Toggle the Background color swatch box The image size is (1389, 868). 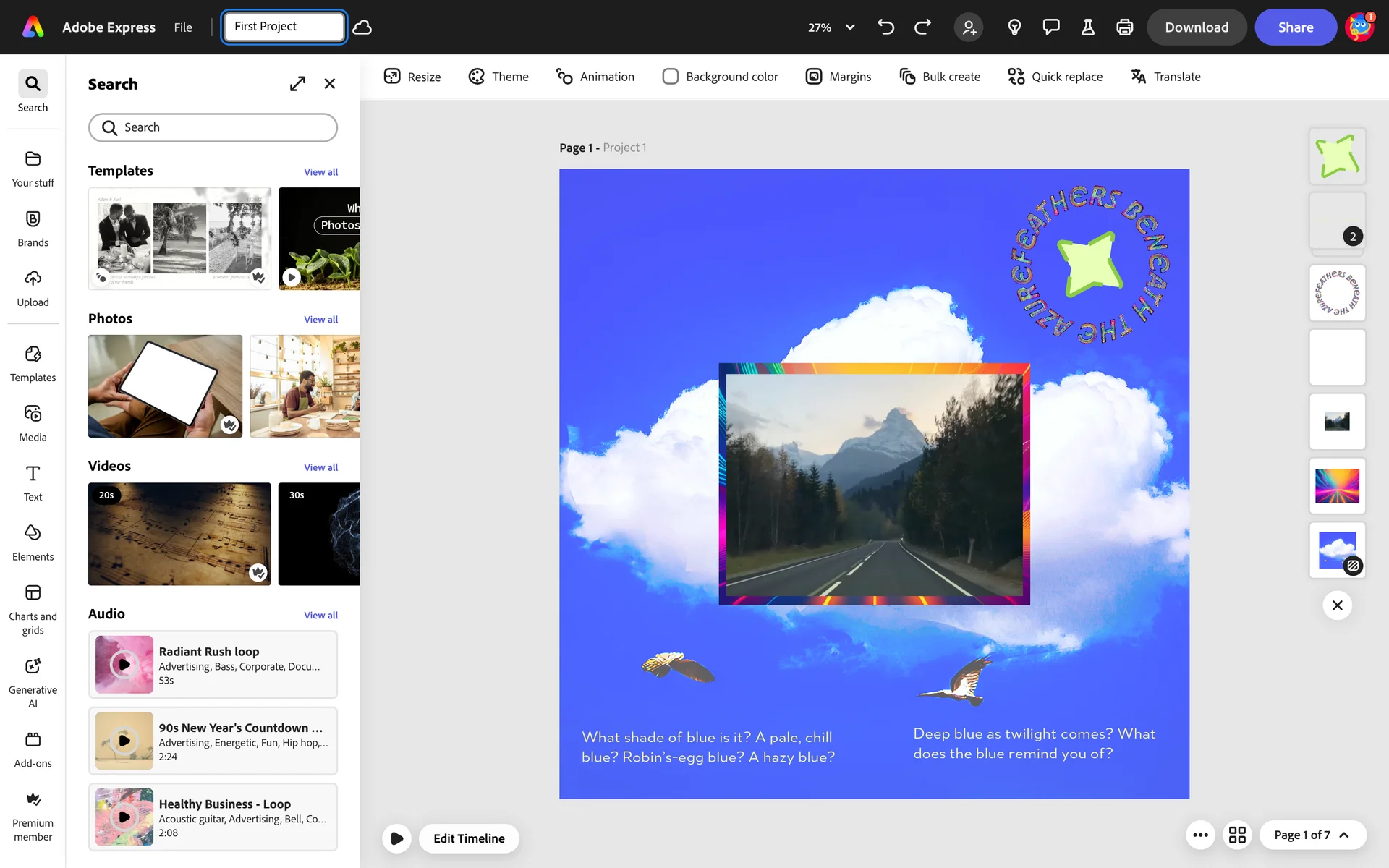pos(671,77)
